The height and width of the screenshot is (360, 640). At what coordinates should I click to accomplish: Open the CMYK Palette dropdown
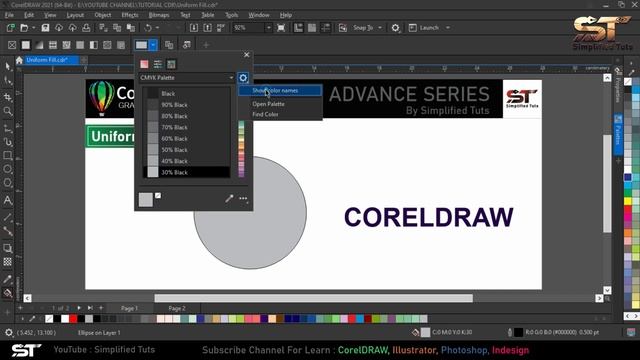(187, 78)
